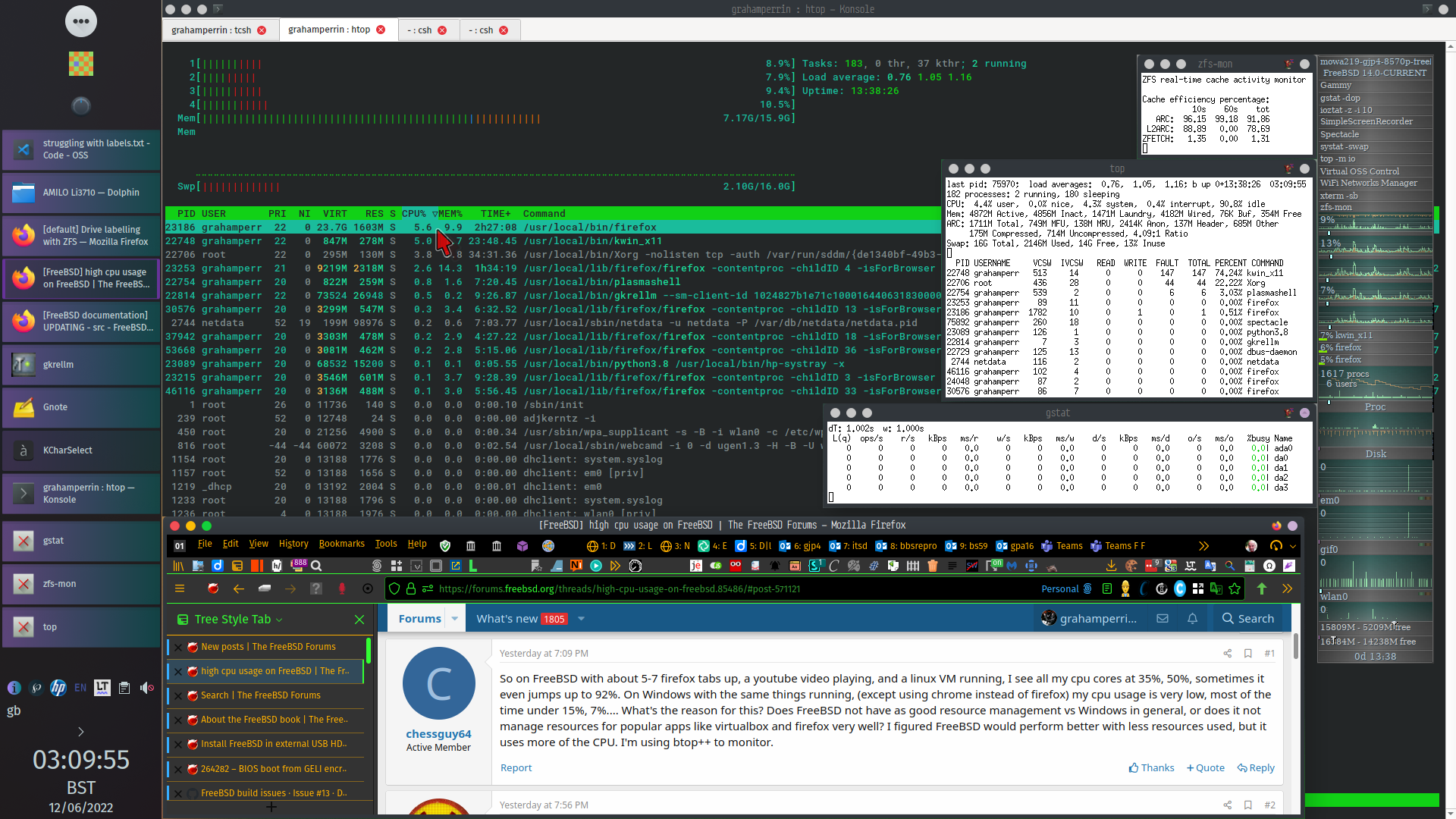Expand the What's new dropdown arrow
The width and height of the screenshot is (1456, 819).
[x=582, y=619]
